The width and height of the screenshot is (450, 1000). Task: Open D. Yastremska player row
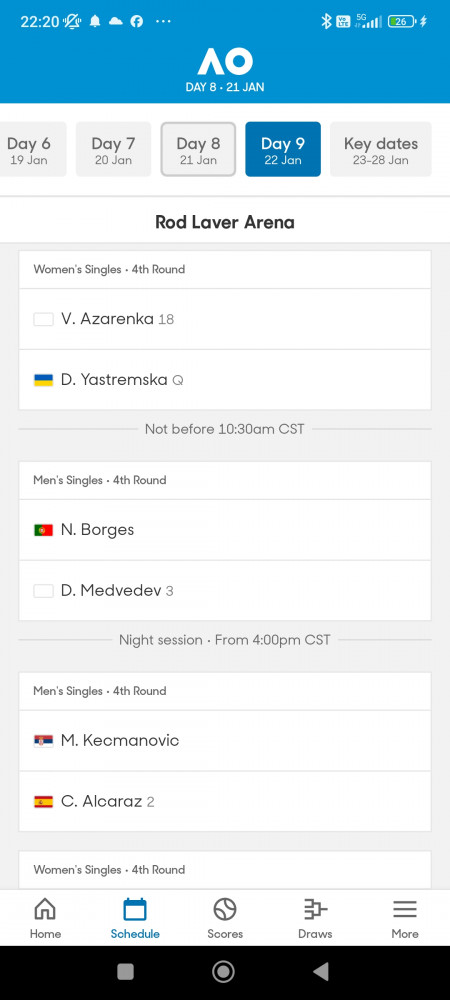click(225, 380)
